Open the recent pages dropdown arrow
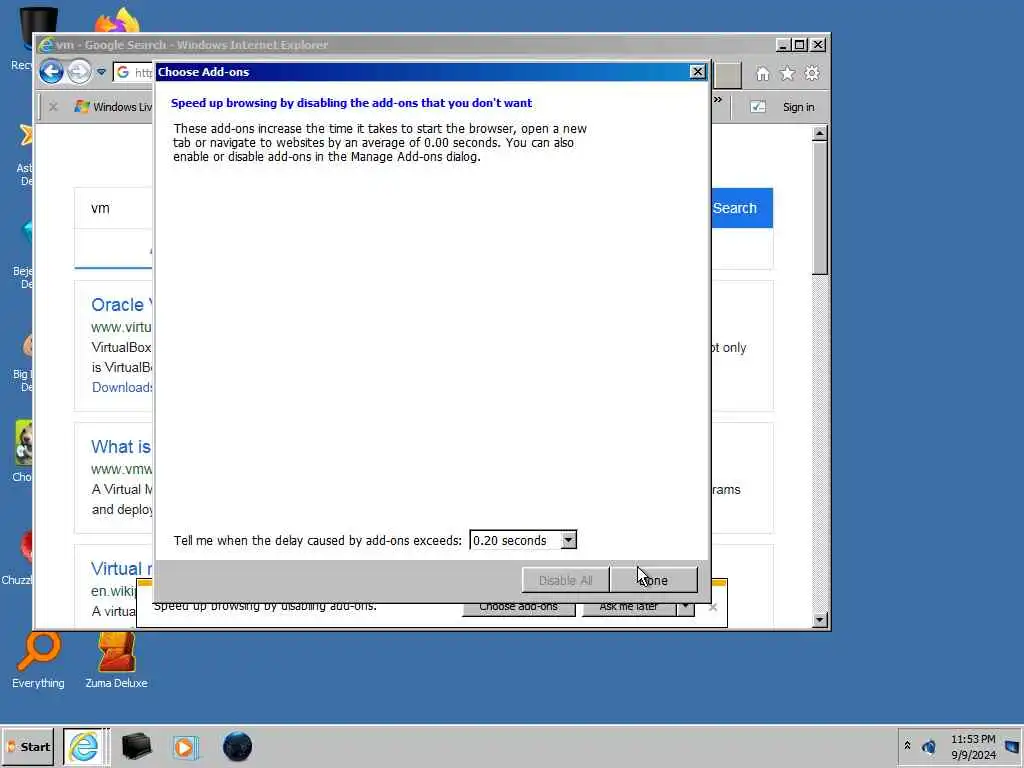The width and height of the screenshot is (1024, 768). [x=101, y=72]
